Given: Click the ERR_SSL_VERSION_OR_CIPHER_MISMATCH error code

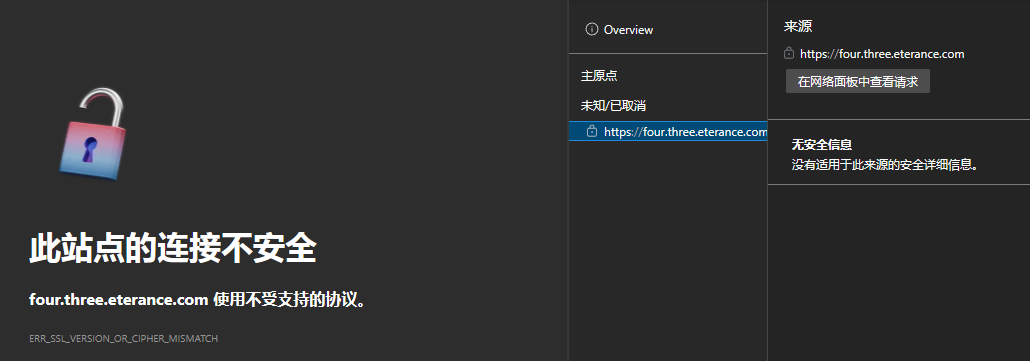Looking at the screenshot, I should coord(123,339).
